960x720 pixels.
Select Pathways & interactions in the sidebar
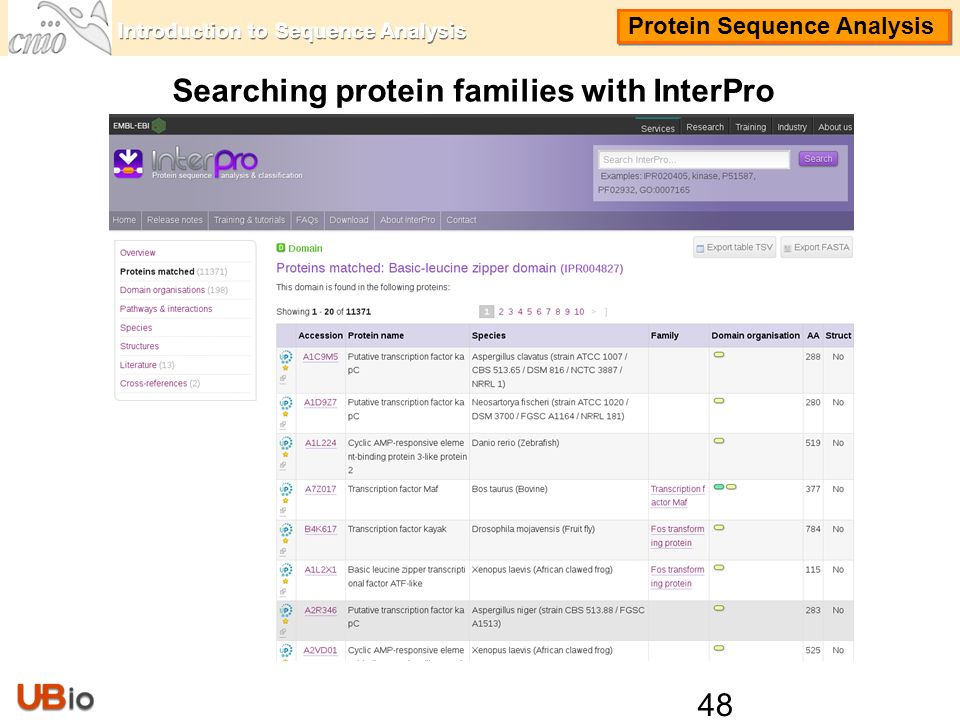(x=166, y=309)
